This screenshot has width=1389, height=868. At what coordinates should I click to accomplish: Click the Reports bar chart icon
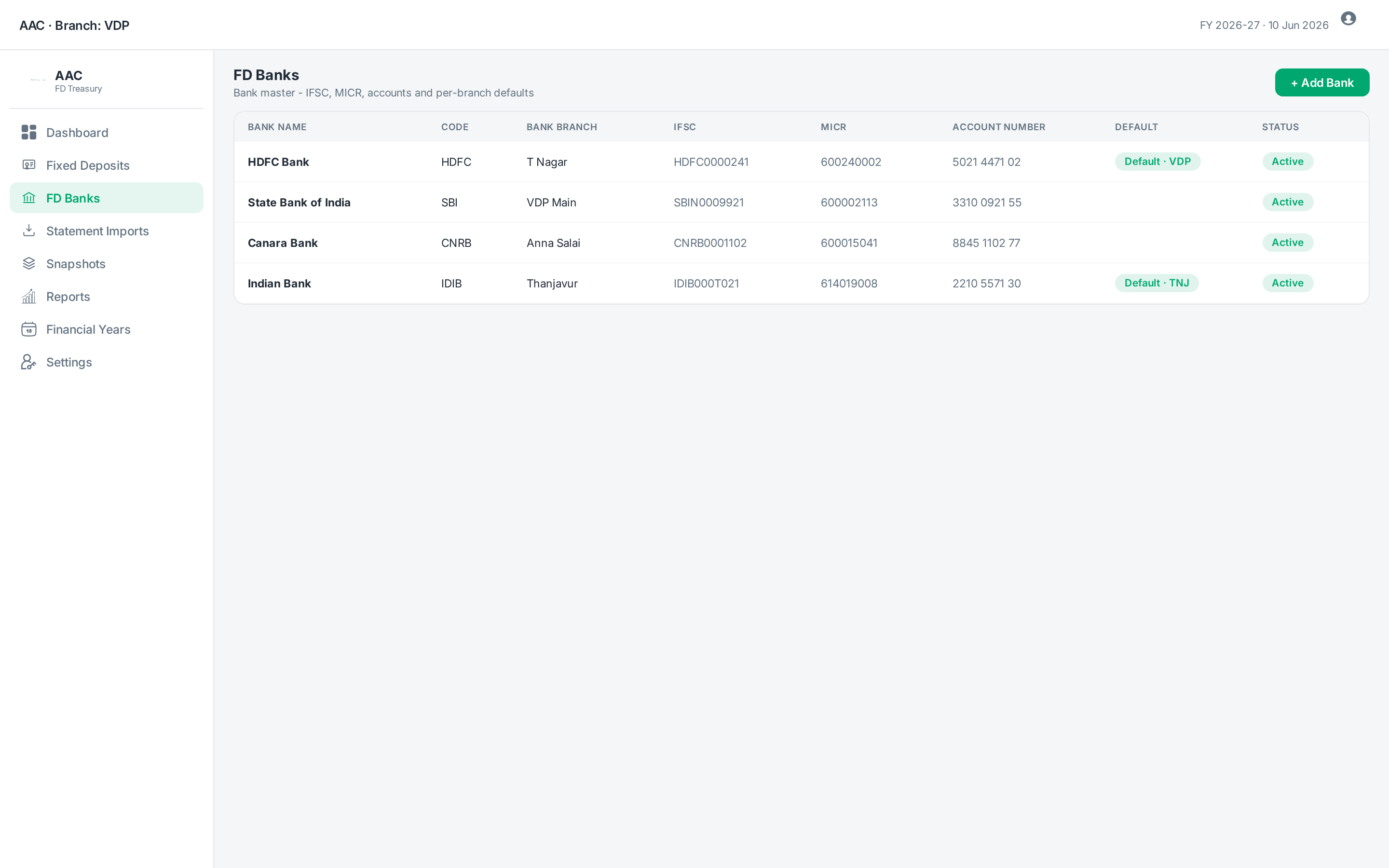click(29, 296)
